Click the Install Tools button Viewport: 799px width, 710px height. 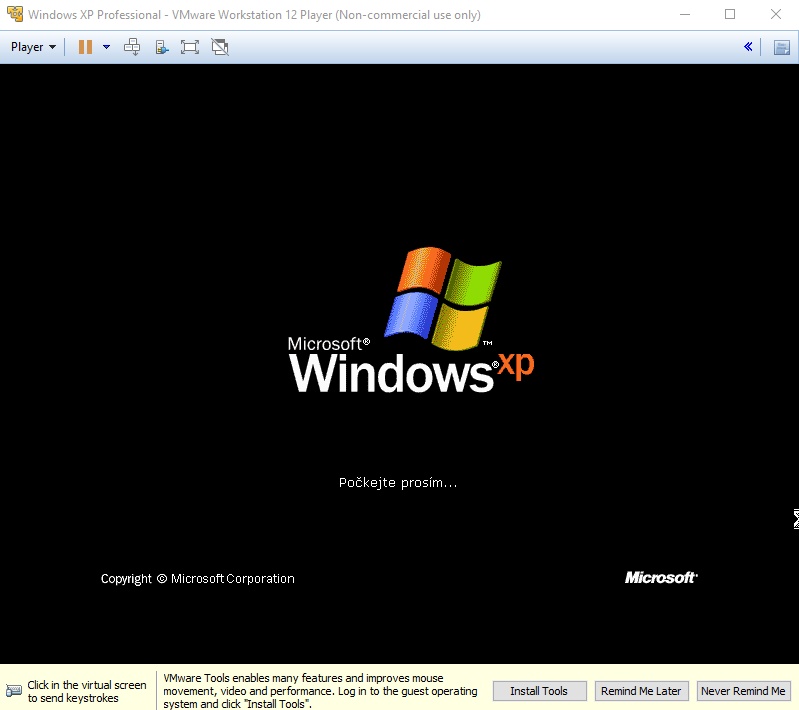point(539,691)
